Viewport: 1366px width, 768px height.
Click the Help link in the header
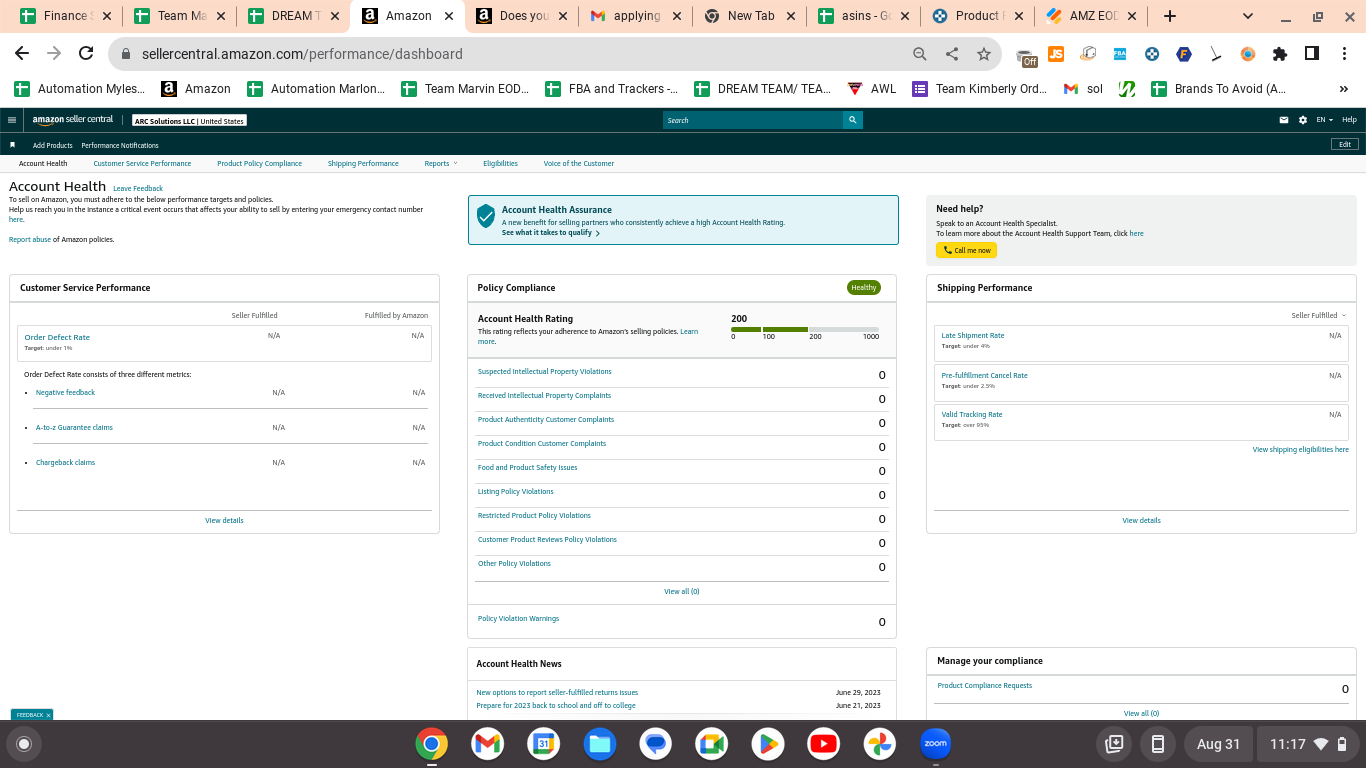(1349, 120)
